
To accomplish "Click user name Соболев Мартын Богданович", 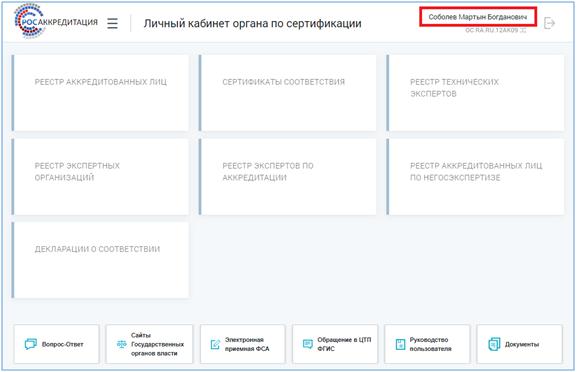I will click(x=478, y=17).
